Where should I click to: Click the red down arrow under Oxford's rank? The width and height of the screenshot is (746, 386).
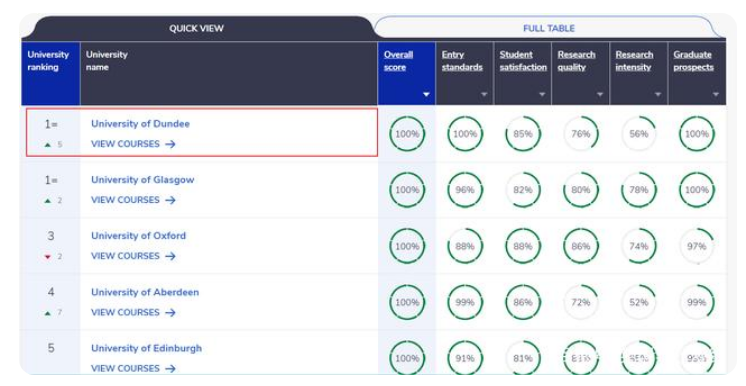[x=48, y=257]
